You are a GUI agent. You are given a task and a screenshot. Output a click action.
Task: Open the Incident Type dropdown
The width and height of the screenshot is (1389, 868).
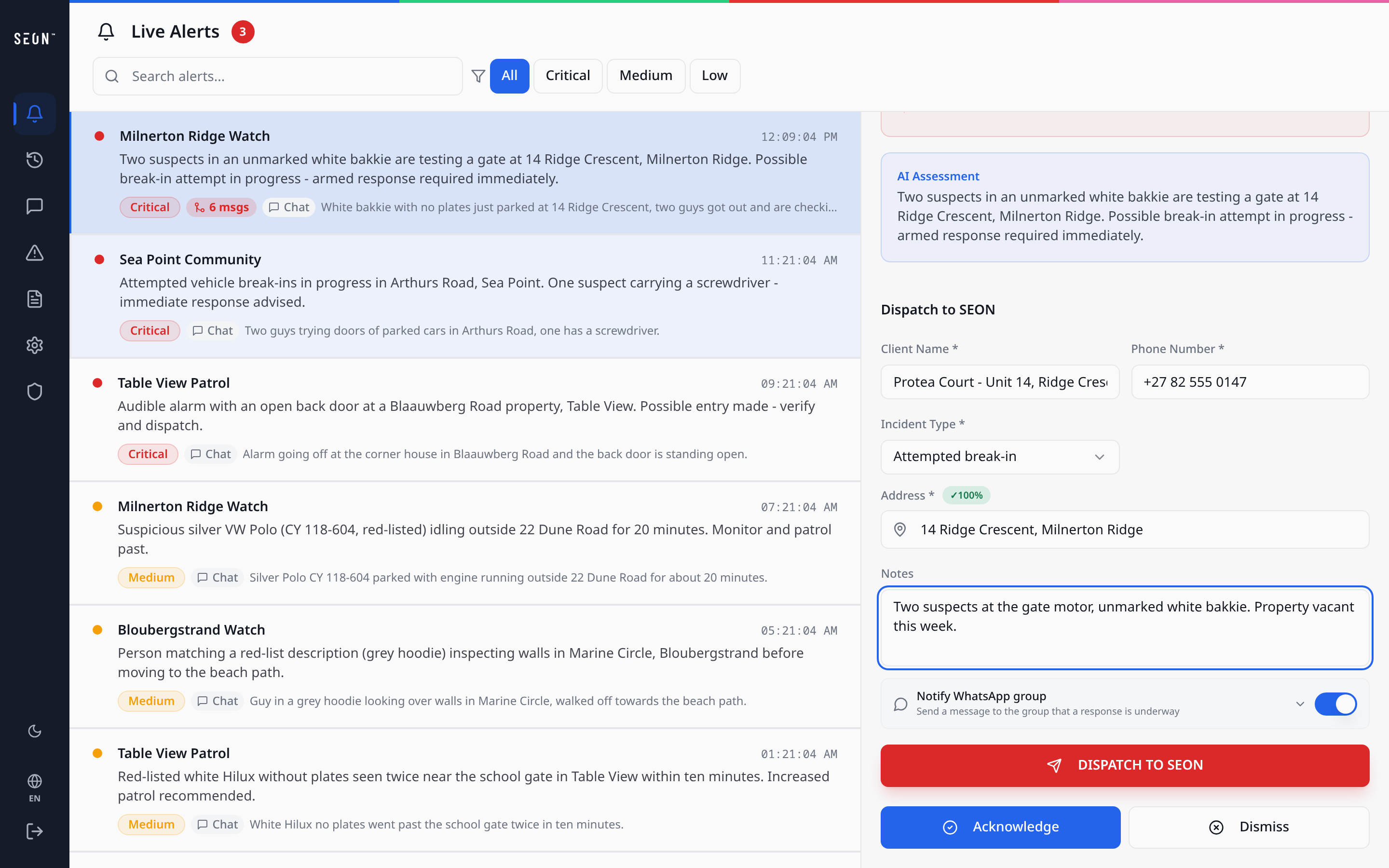click(x=1000, y=457)
